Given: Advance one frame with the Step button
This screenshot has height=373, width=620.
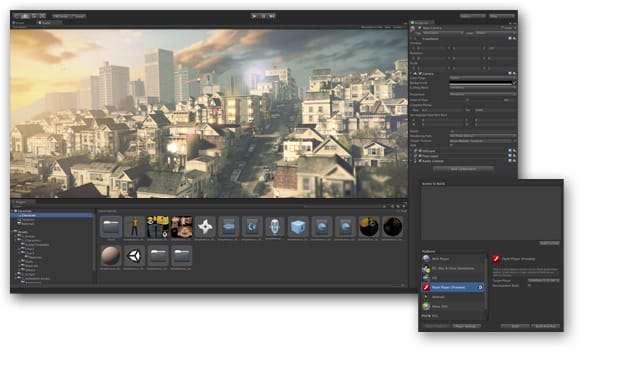Looking at the screenshot, I should pos(272,16).
